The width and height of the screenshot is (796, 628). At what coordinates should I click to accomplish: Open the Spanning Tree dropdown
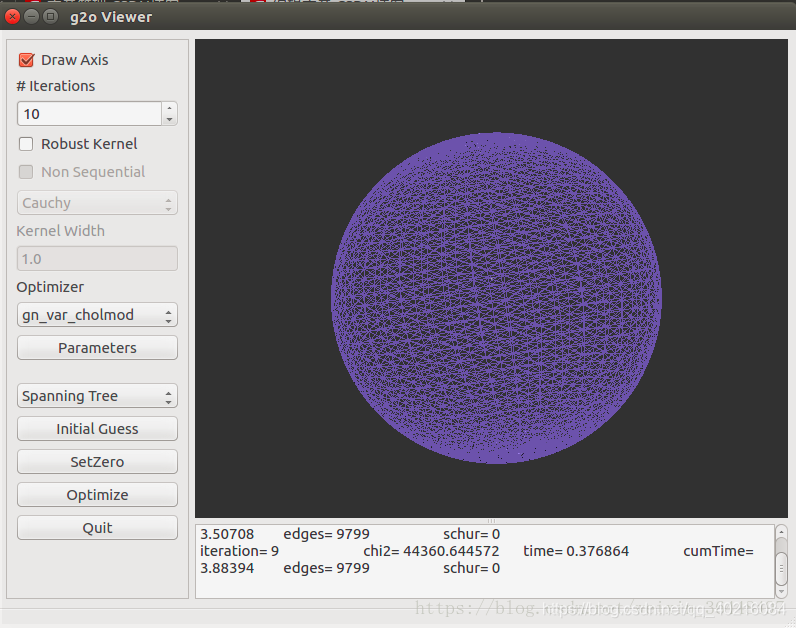[97, 396]
